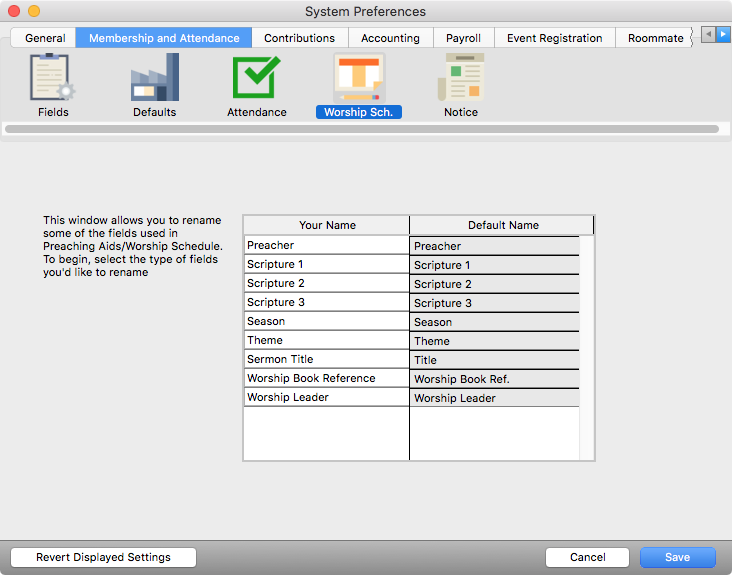Open the Notice newspaper icon
Image resolution: width=732 pixels, height=575 pixels.
pyautogui.click(x=460, y=78)
